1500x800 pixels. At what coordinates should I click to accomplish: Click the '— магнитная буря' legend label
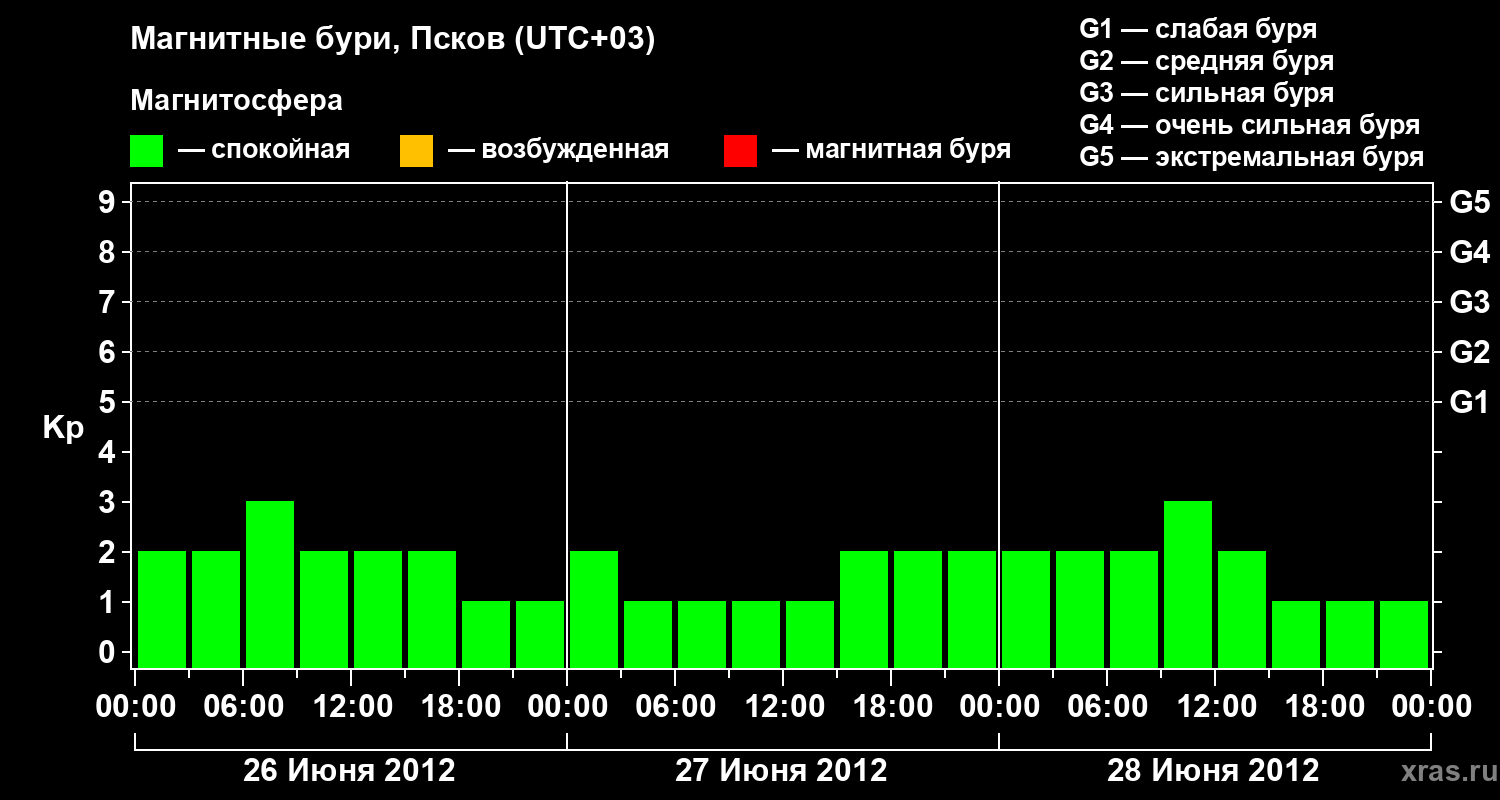(891, 150)
